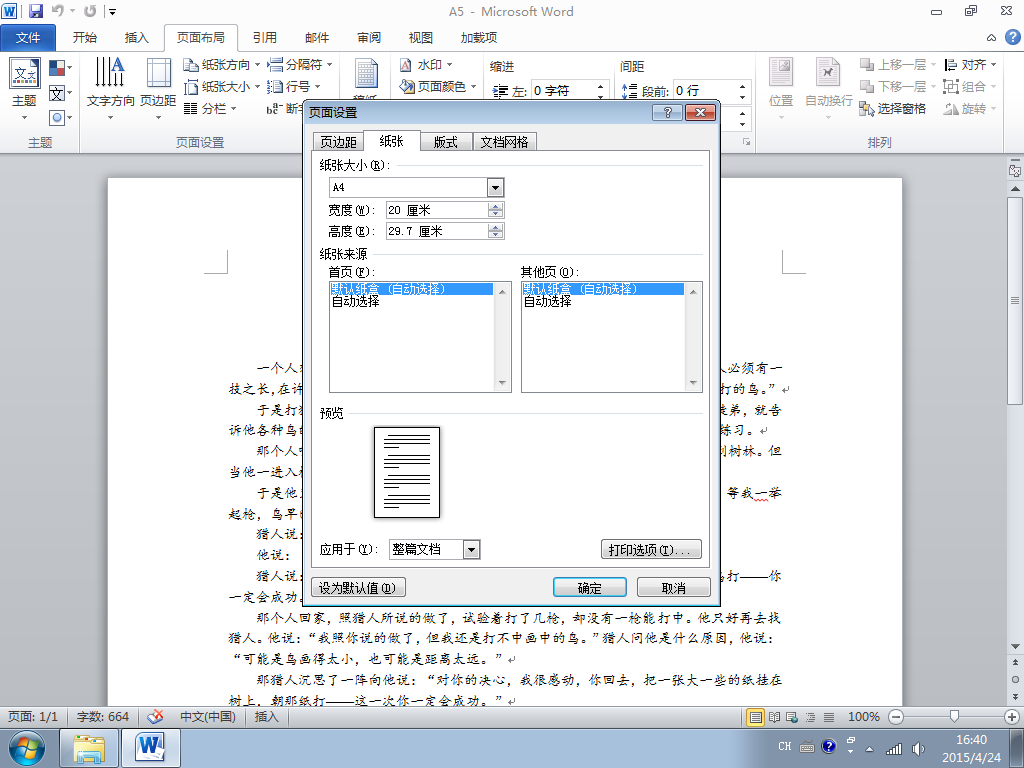Screen dimensions: 1024x768
Task: Click the Wrap Text (自动换行) icon
Action: 828,72
